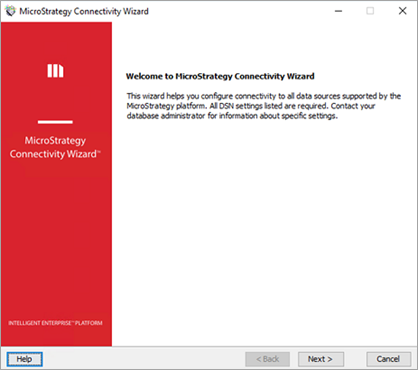Close the Connectivity Wizard window

[403, 11]
